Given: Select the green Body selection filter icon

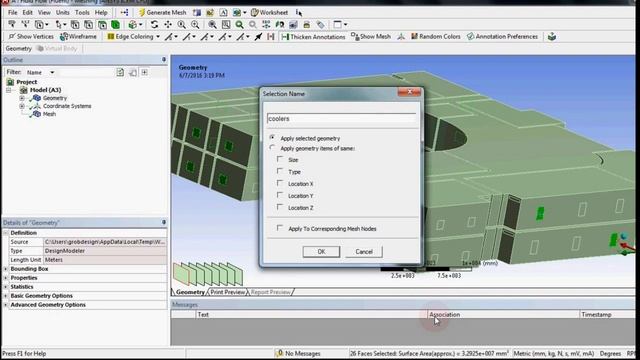Looking at the screenshot, I should [x=116, y=25].
